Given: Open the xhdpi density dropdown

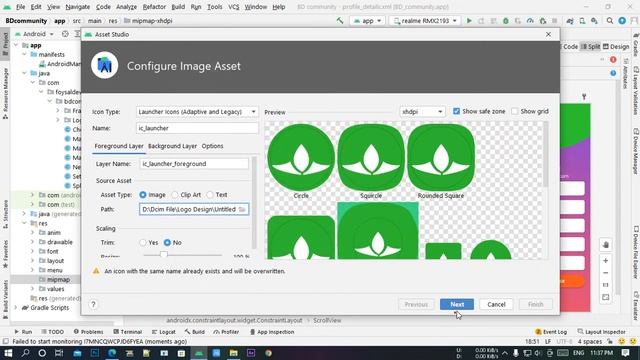Looking at the screenshot, I should (x=422, y=111).
